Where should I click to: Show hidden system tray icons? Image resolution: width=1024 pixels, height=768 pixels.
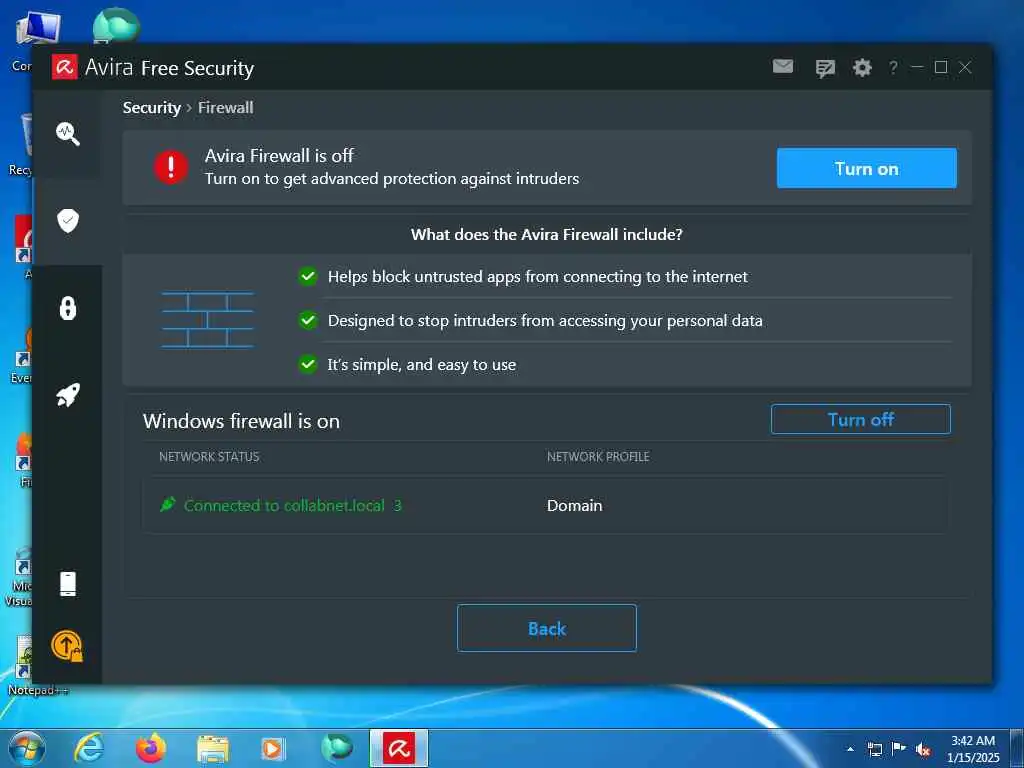[x=850, y=749]
